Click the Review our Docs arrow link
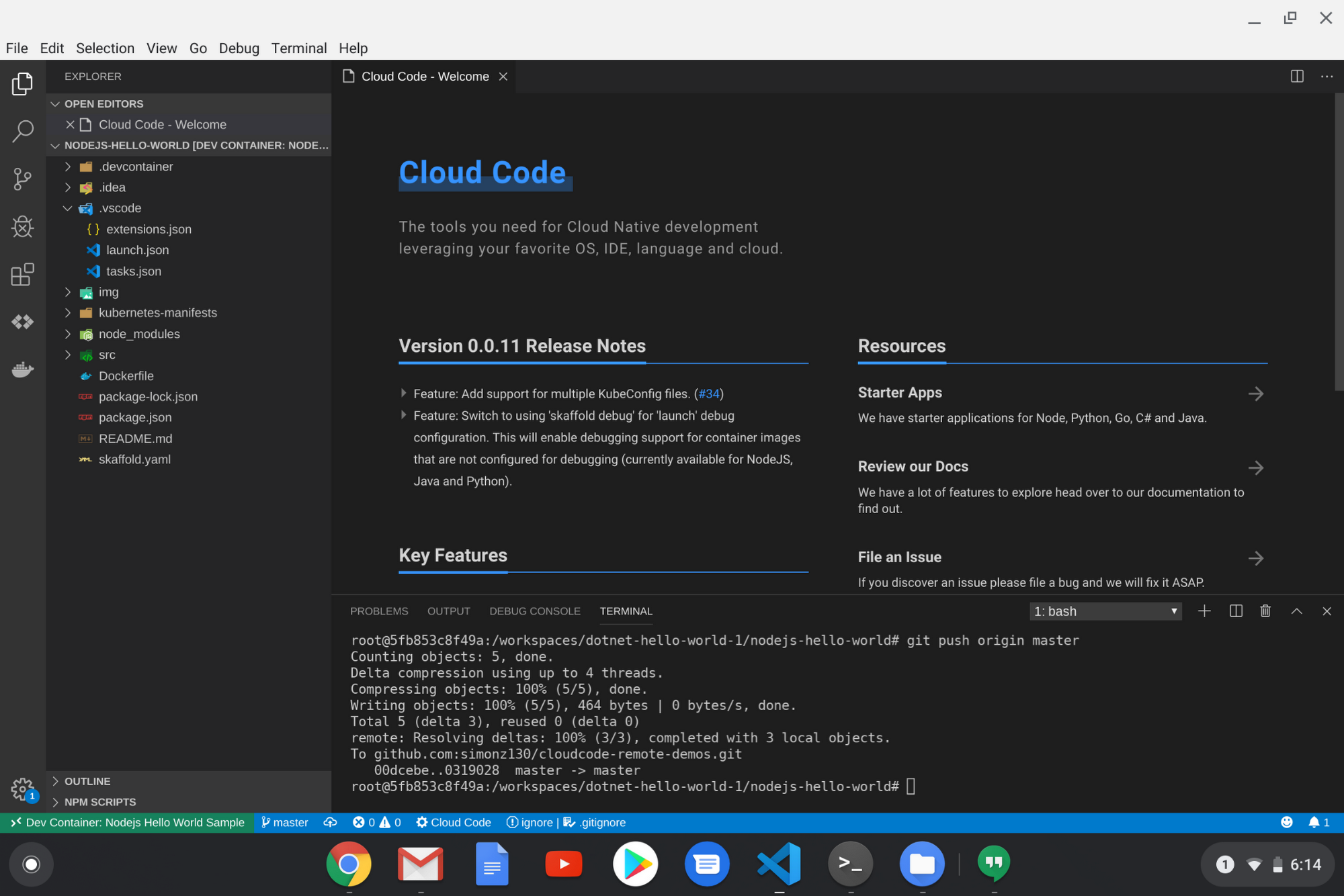This screenshot has width=1344, height=896. [x=1257, y=466]
